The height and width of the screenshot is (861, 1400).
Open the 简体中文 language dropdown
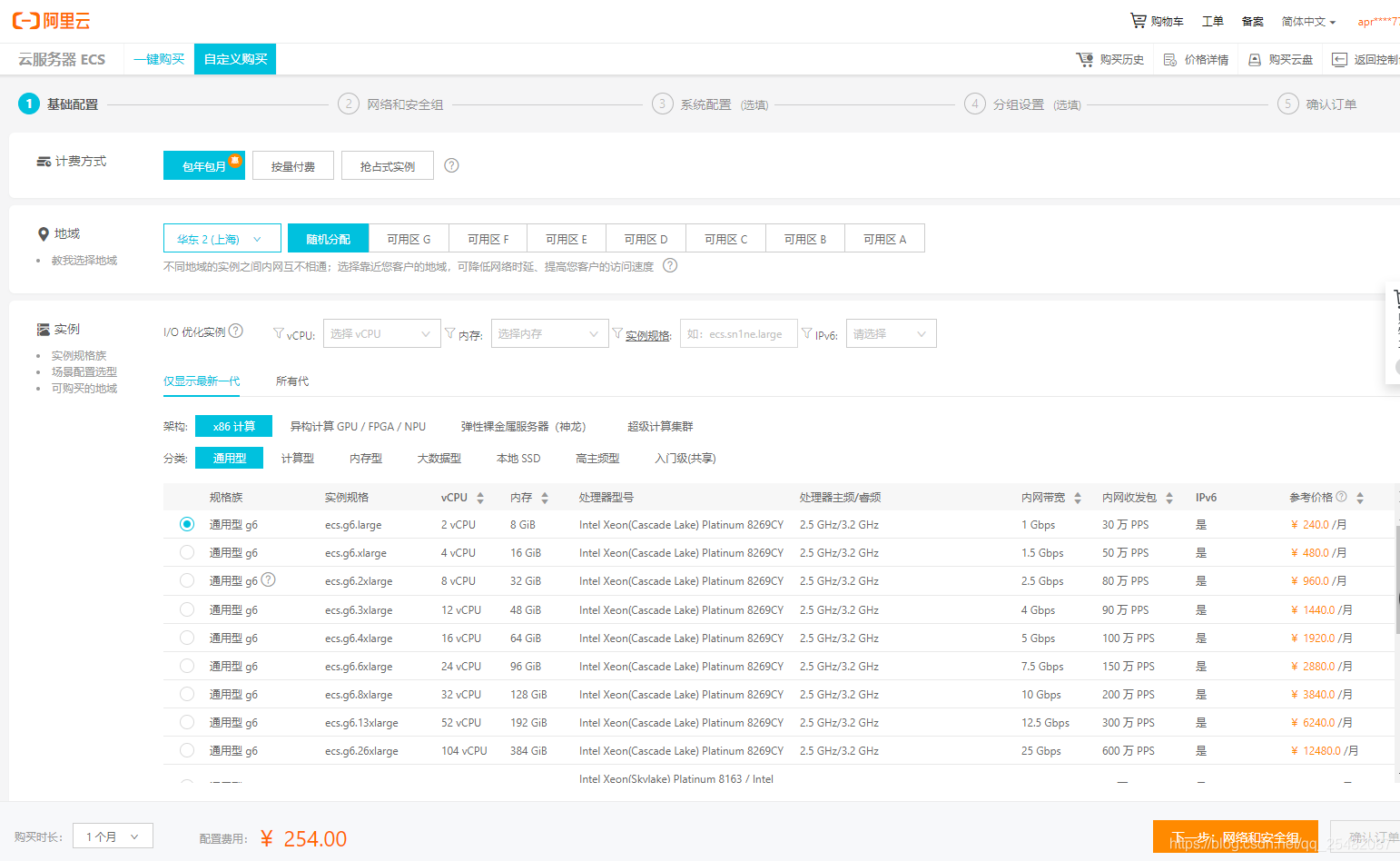[x=1308, y=21]
